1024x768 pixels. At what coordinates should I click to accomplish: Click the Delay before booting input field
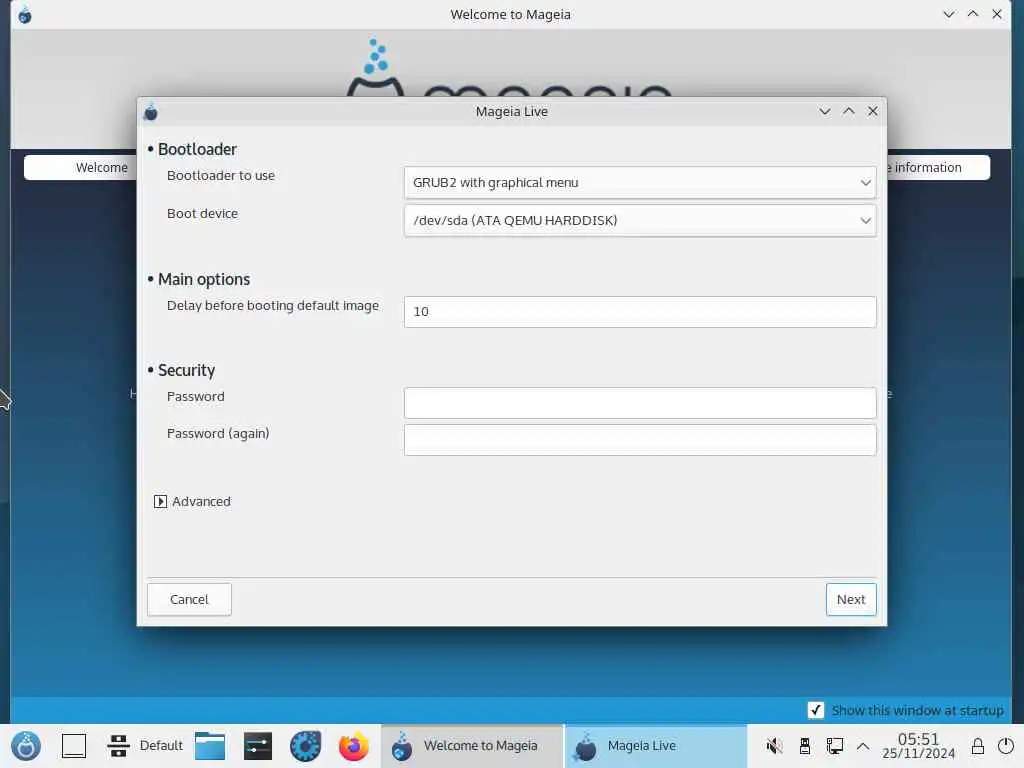(x=640, y=312)
